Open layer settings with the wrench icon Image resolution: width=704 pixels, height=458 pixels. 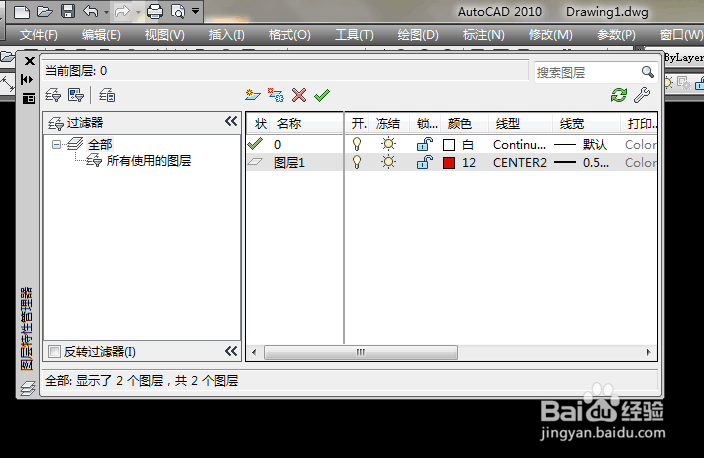point(642,95)
